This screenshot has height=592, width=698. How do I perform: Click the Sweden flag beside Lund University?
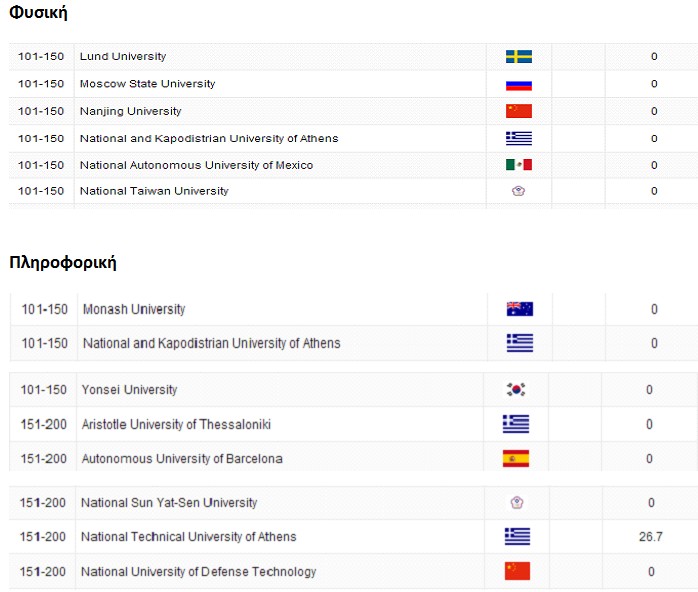[519, 57]
